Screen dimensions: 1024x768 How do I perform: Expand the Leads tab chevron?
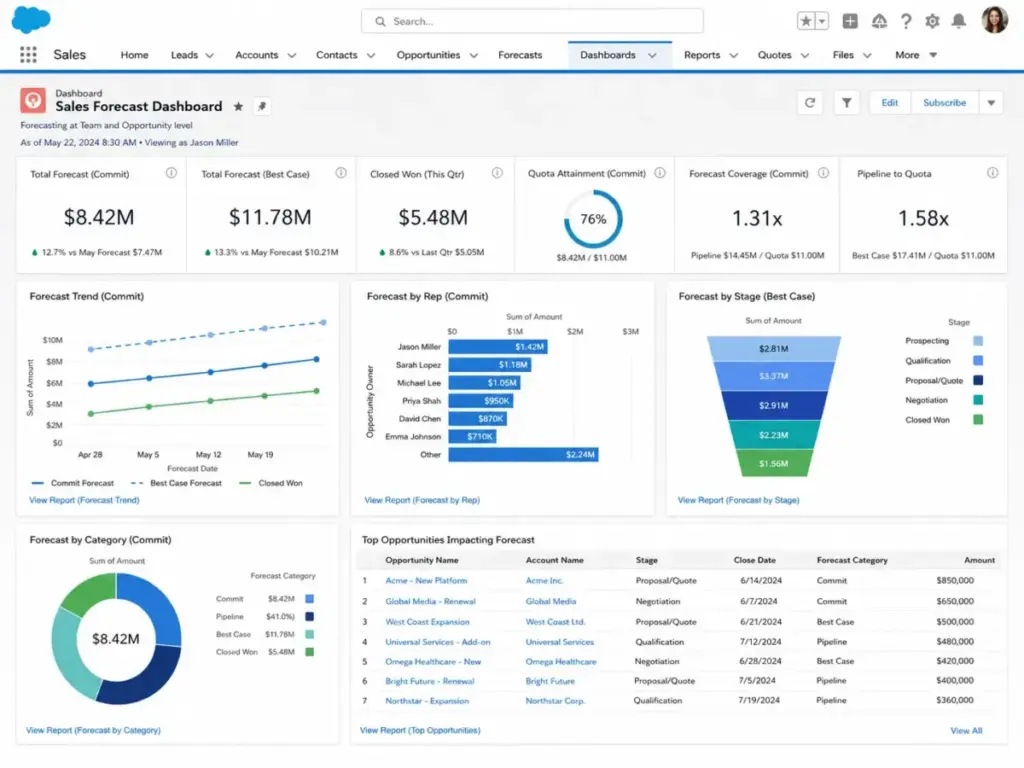[x=210, y=56]
